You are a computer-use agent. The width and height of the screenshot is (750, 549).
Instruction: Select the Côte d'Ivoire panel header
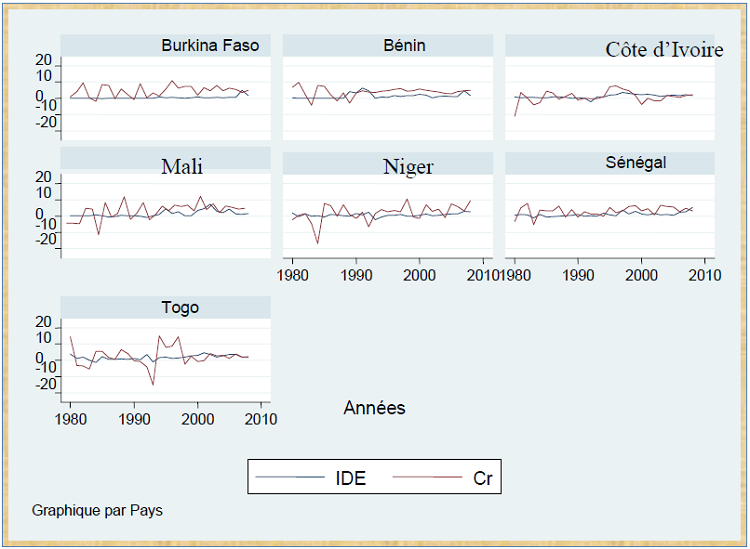(664, 49)
